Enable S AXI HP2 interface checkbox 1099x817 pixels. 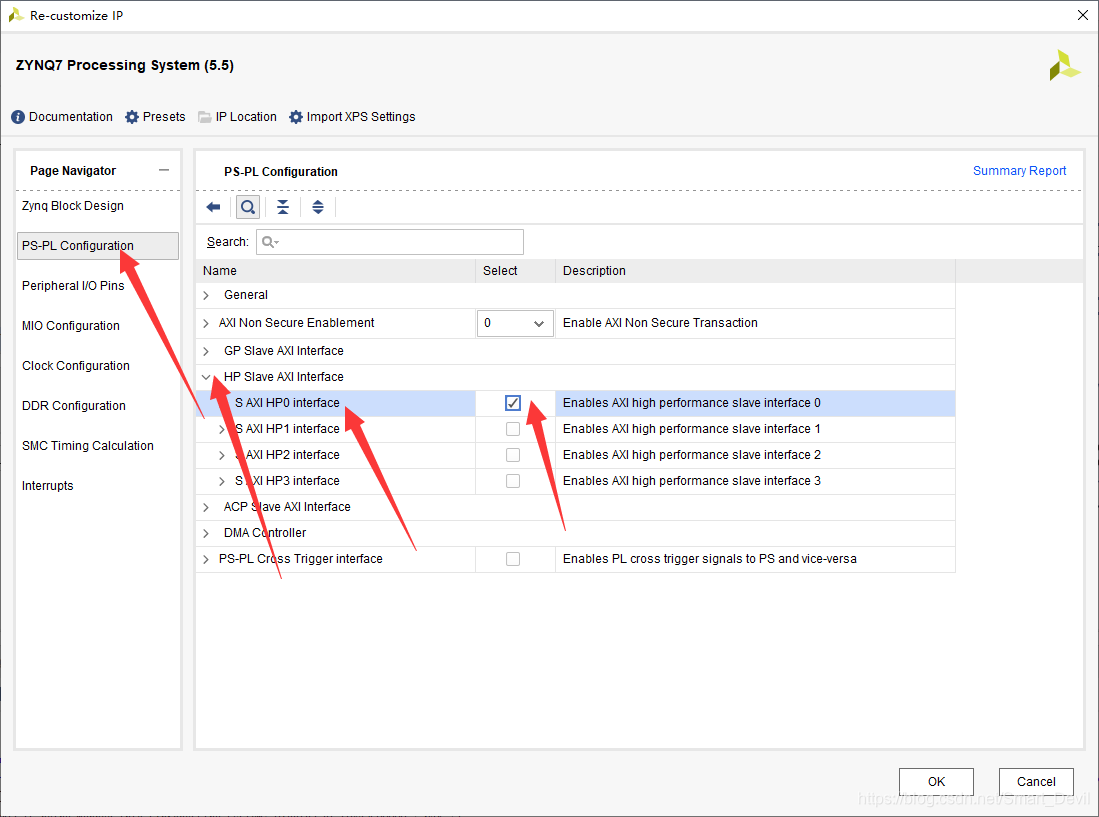513,455
